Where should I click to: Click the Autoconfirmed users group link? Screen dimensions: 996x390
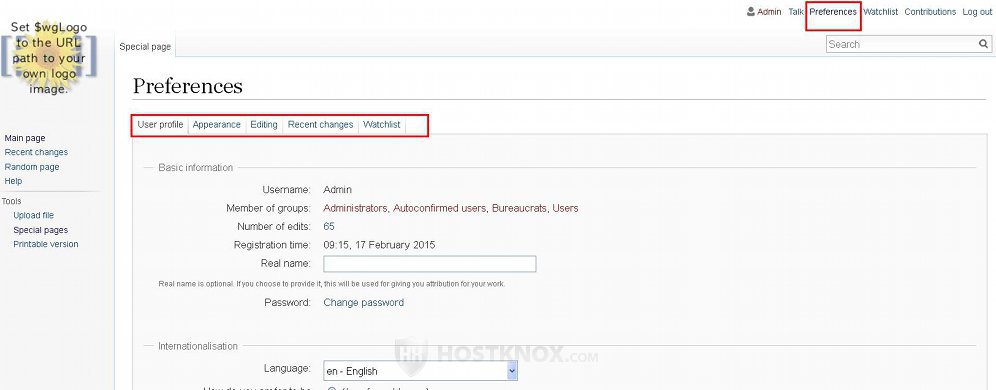coord(440,208)
